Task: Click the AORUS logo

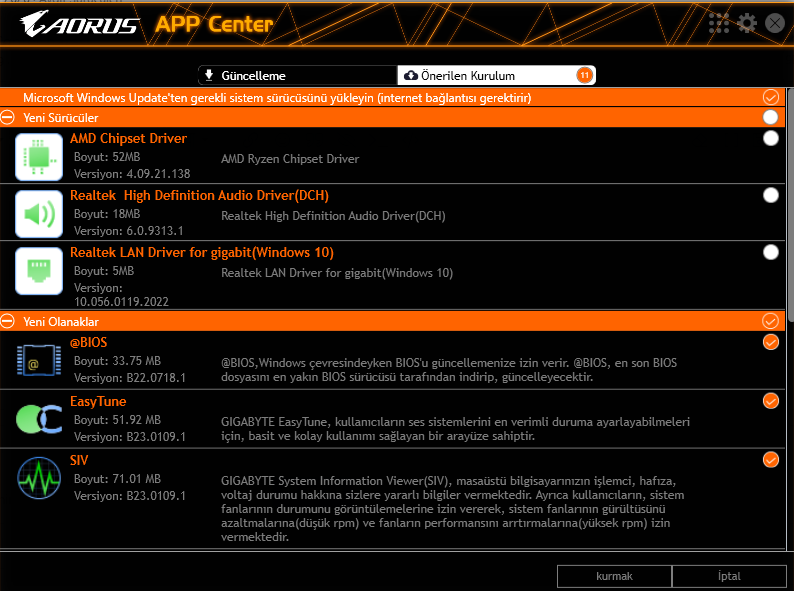Action: click(79, 24)
